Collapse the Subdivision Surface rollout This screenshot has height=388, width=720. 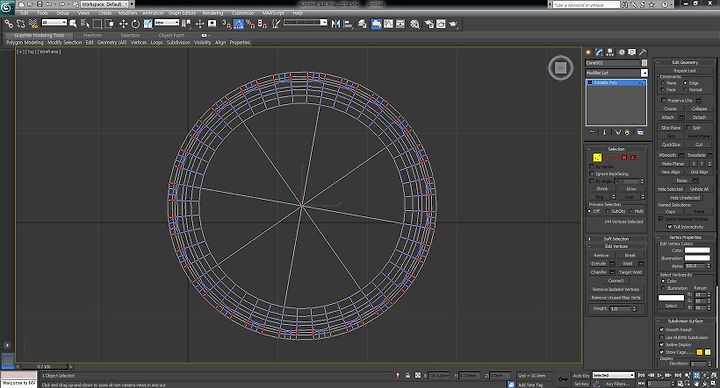click(x=685, y=321)
